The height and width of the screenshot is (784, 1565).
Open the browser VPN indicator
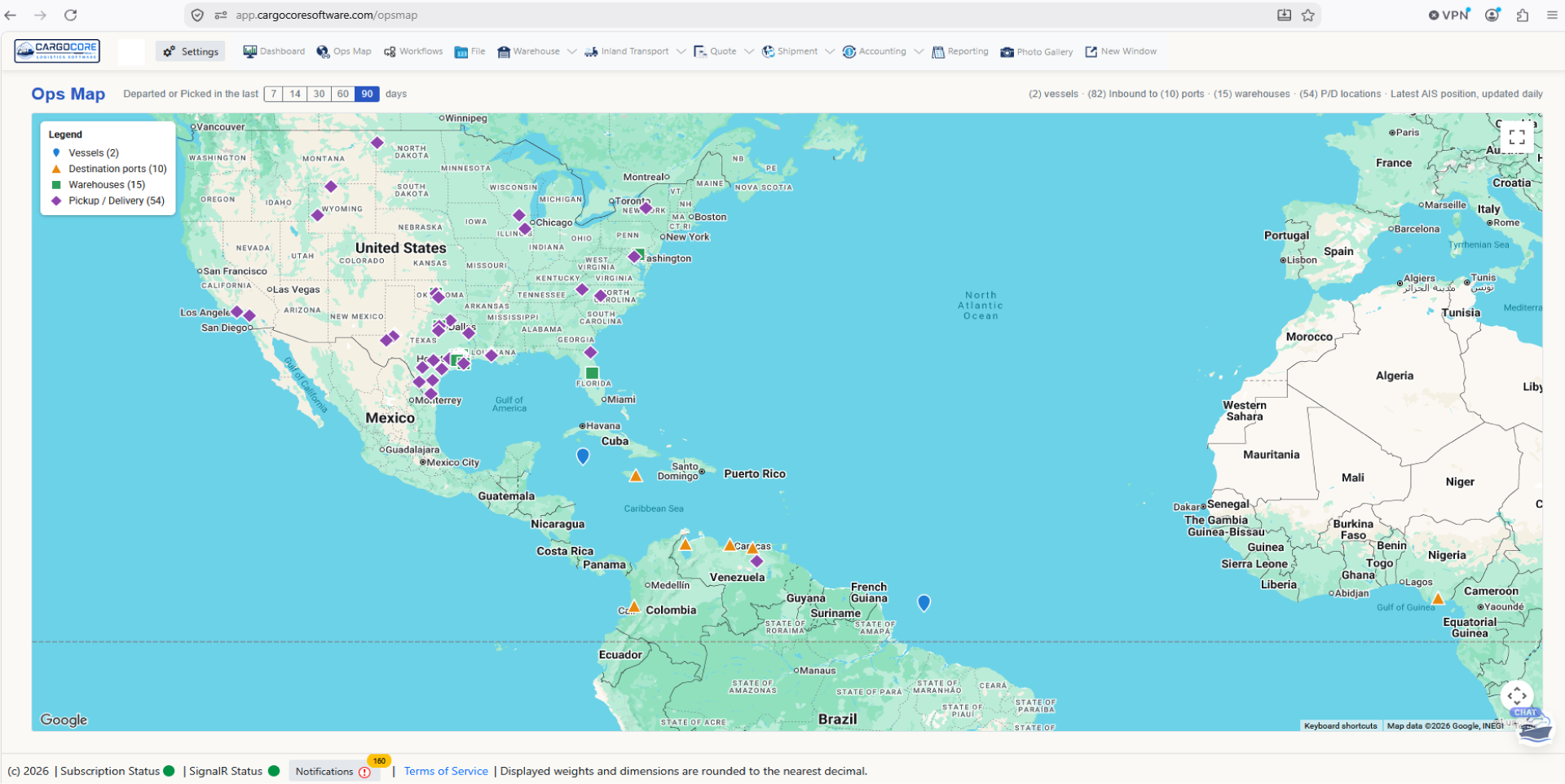[x=1449, y=15]
